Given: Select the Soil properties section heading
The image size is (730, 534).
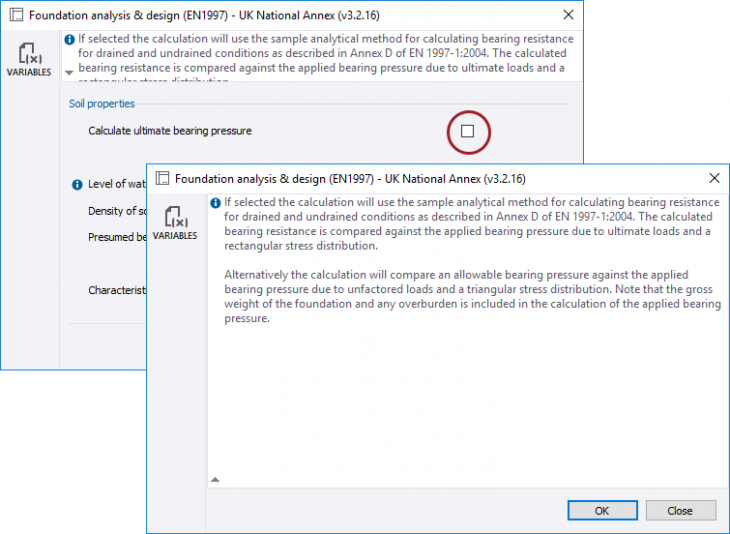Looking at the screenshot, I should 102,103.
